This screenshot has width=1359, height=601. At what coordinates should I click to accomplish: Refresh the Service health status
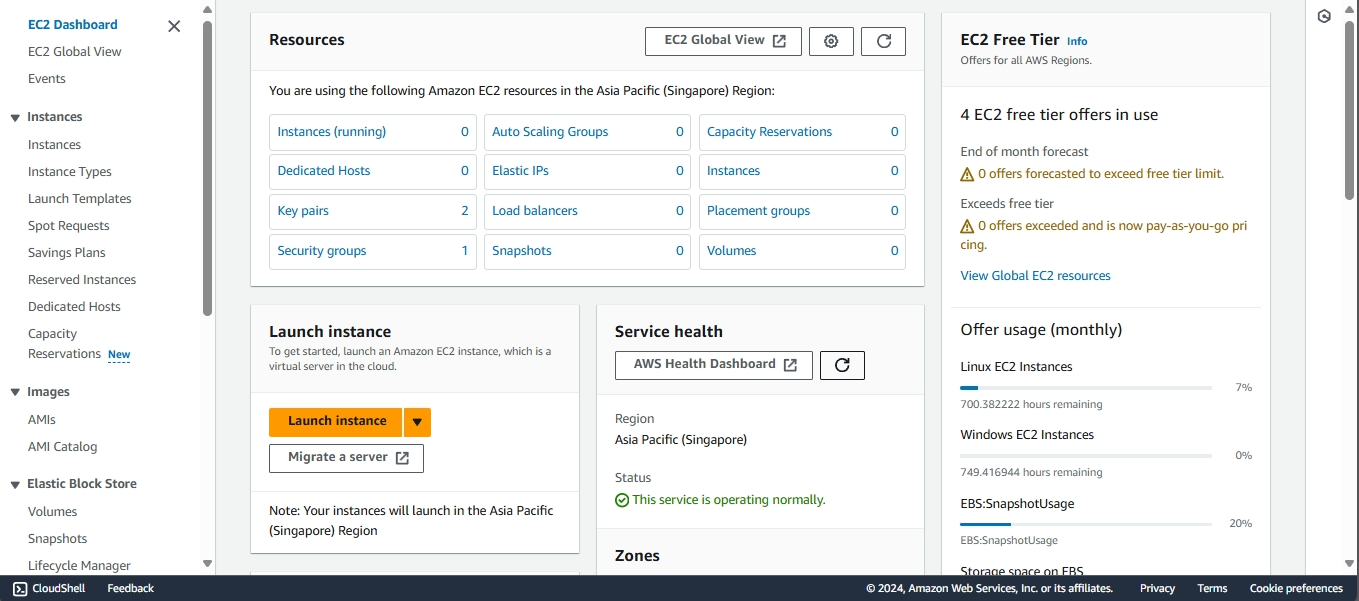tap(842, 365)
